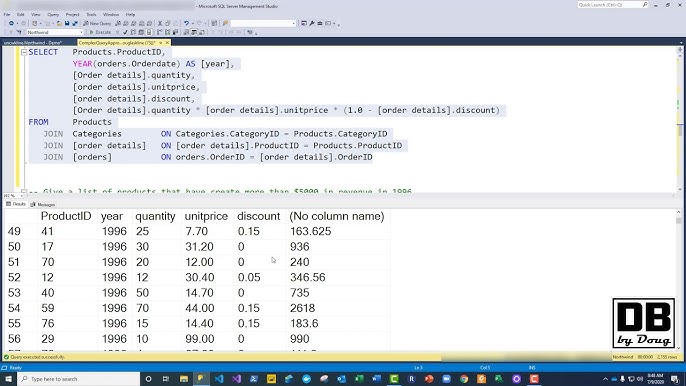686x386 pixels.
Task: Switch to the Northwind - Demo tab
Action: tap(33, 43)
